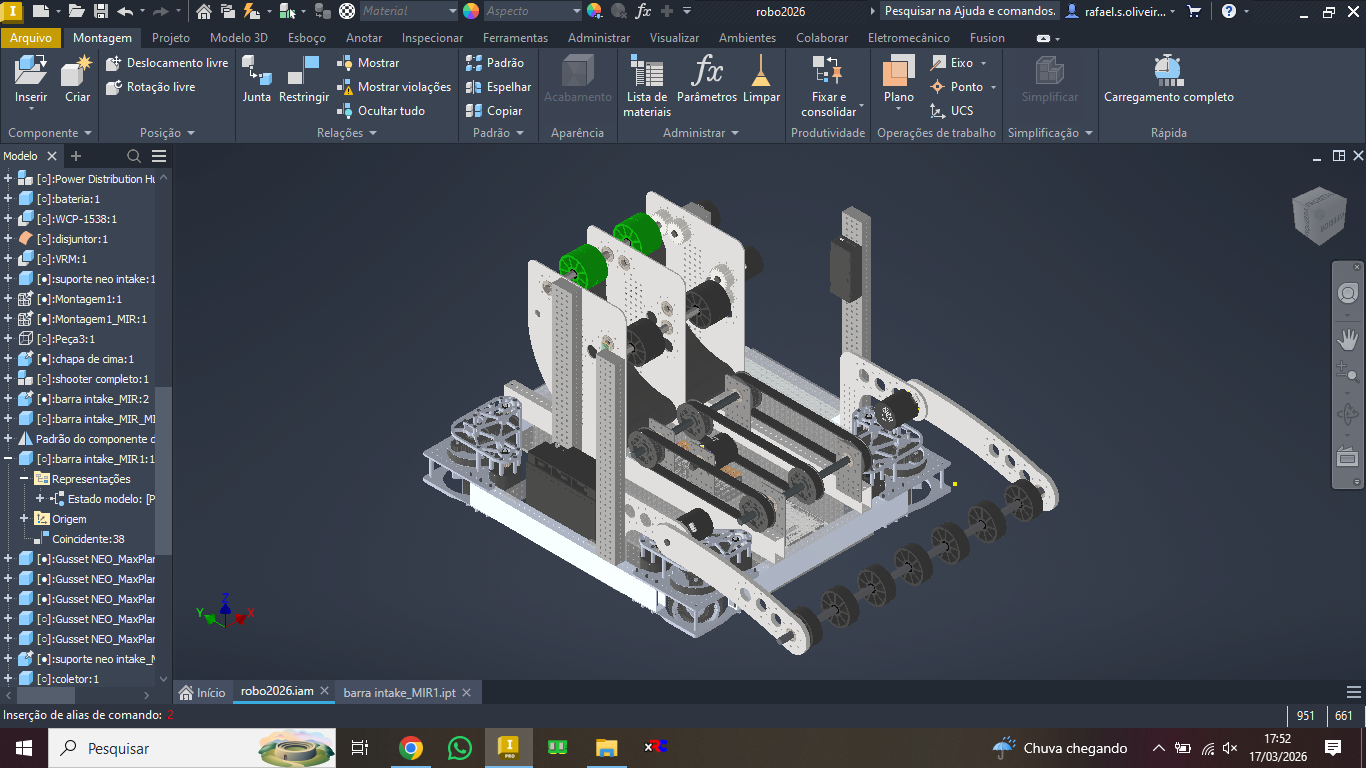This screenshot has height=768, width=1366.
Task: Click the appearance color wheel swatch
Action: click(471, 11)
